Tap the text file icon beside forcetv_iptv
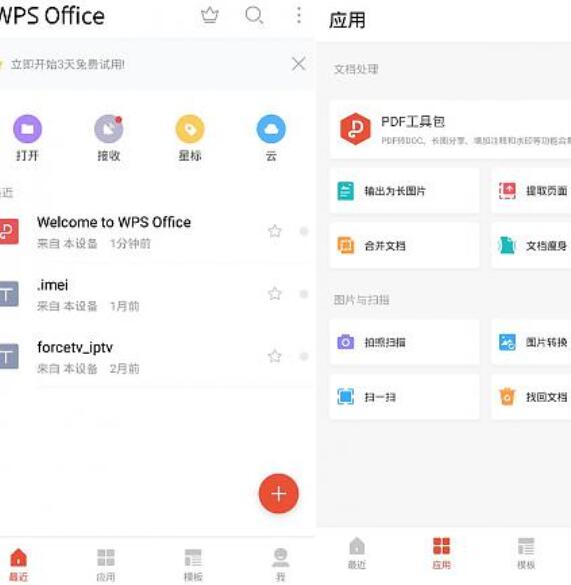 (8, 356)
